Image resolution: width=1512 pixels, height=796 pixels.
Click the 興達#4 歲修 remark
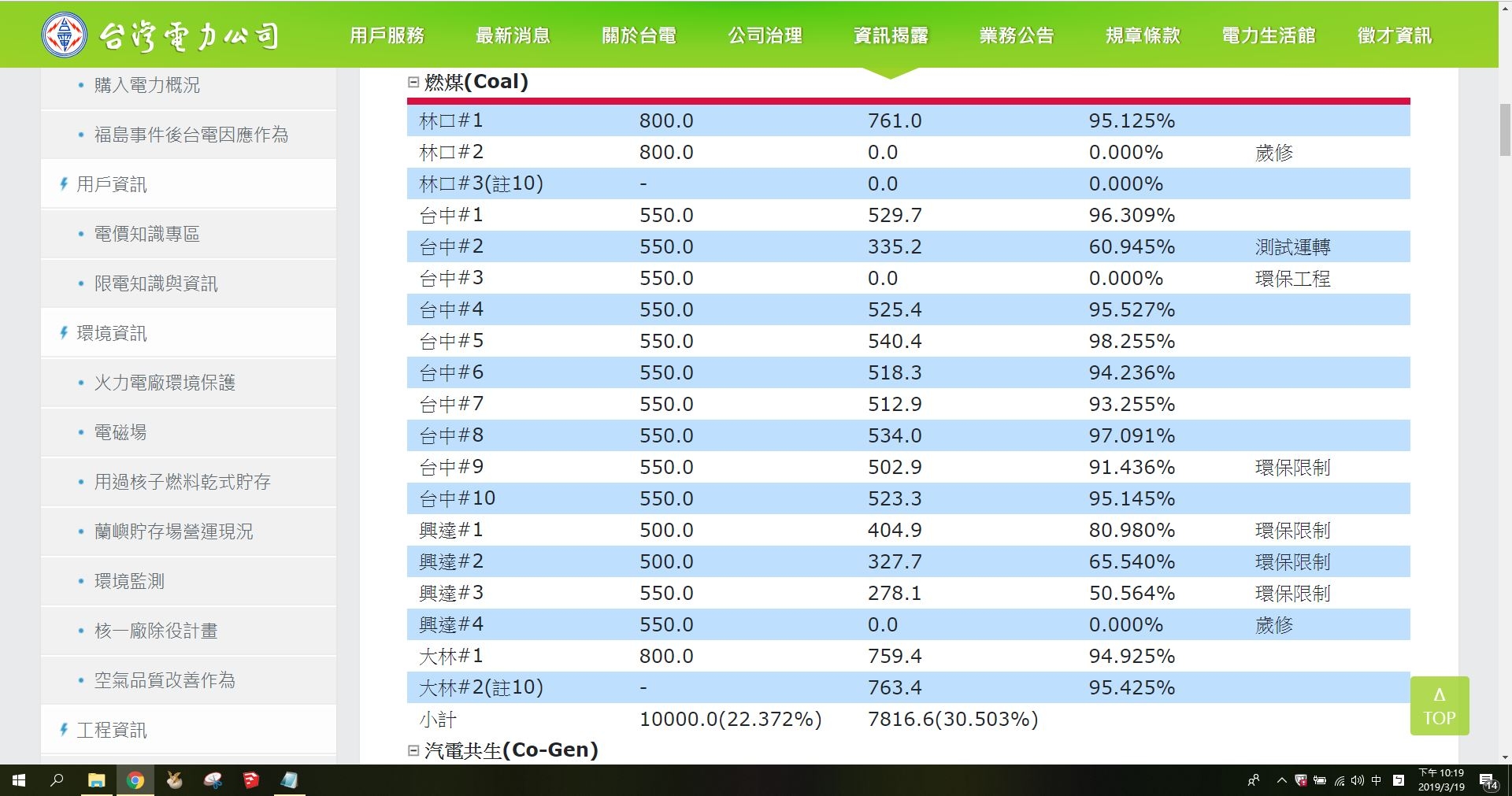pyautogui.click(x=1273, y=624)
